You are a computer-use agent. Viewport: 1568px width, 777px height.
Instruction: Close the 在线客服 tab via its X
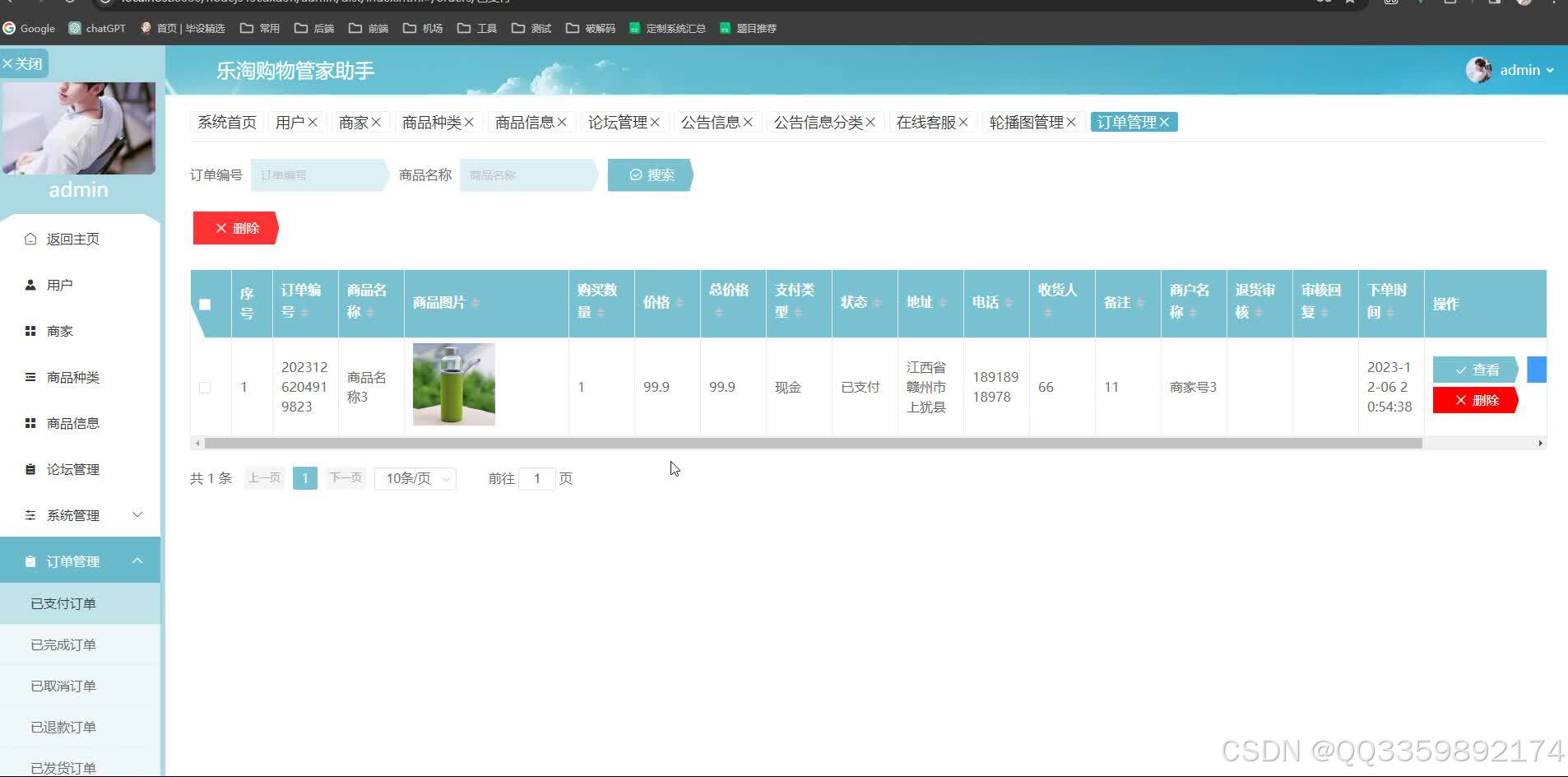tap(963, 123)
